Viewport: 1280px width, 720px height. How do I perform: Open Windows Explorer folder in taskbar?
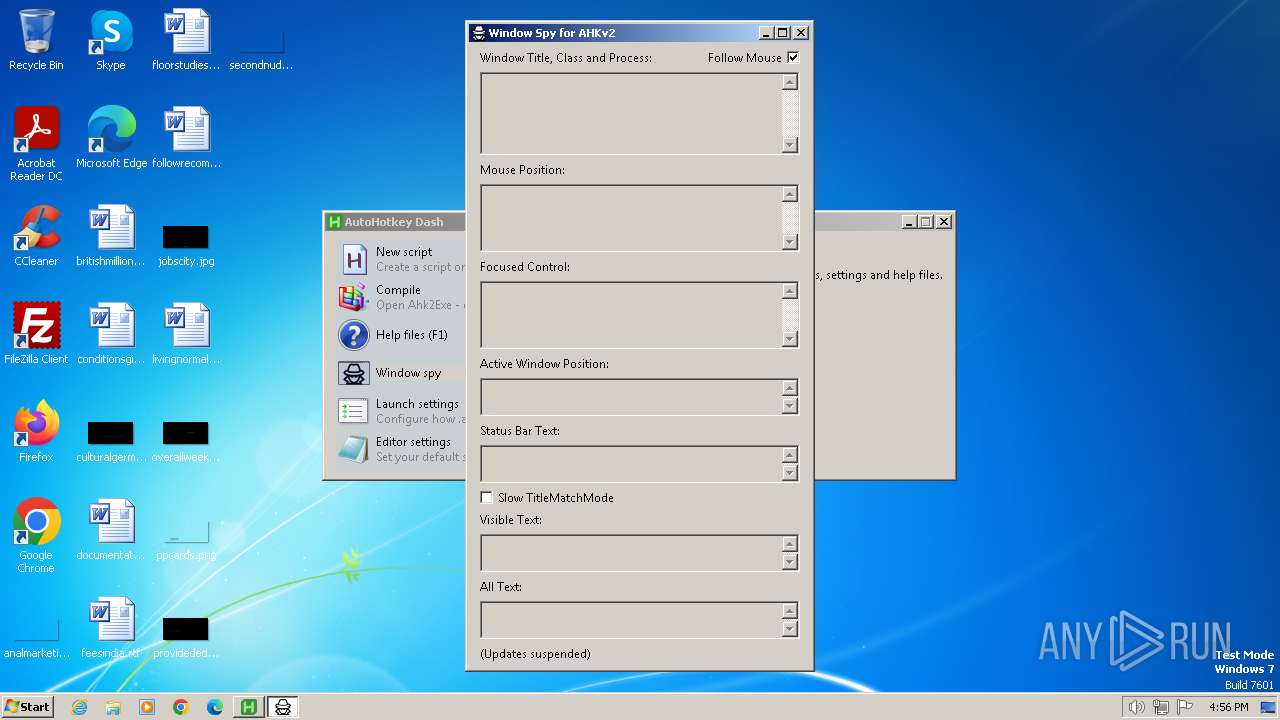(113, 707)
